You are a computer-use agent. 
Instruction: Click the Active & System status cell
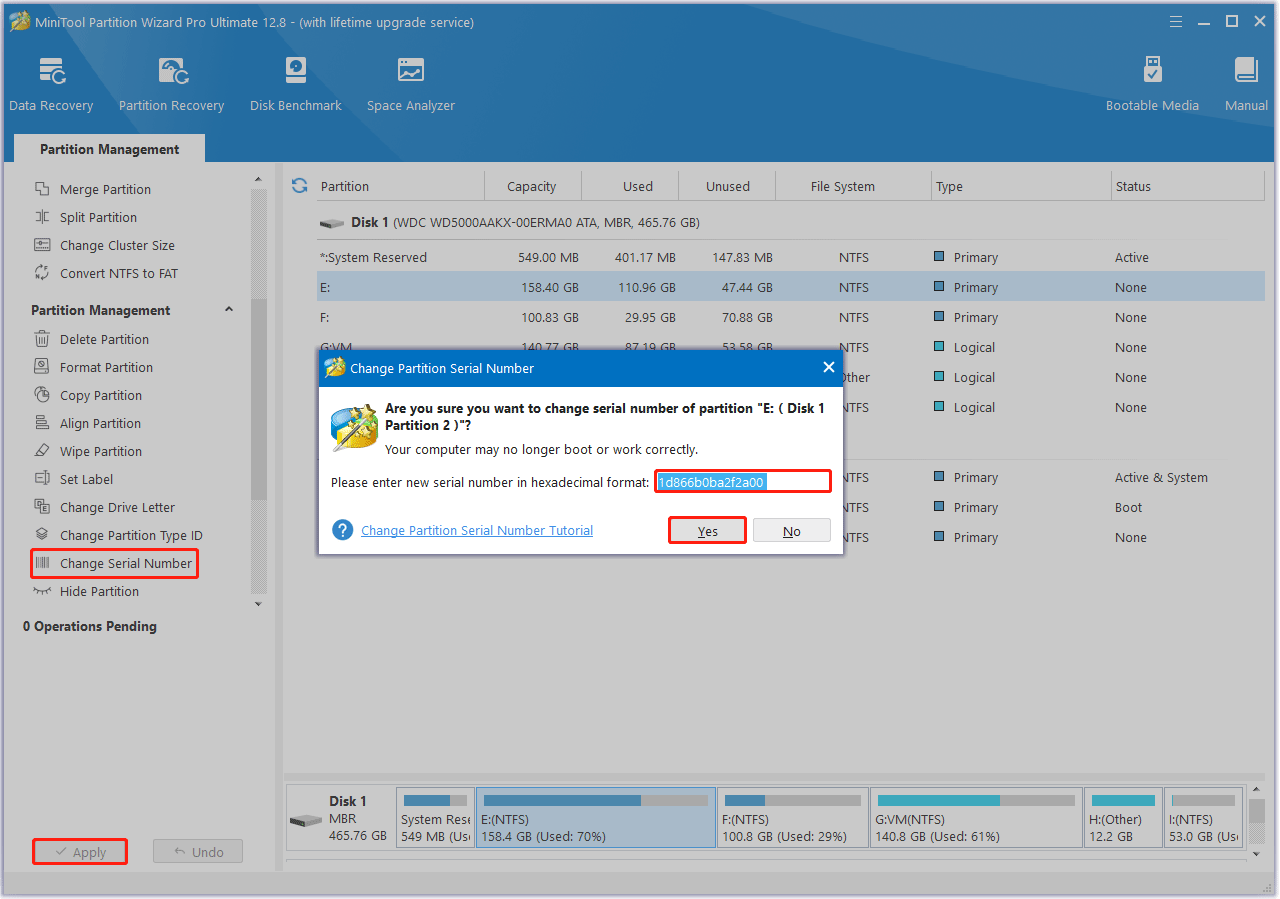pos(1161,477)
